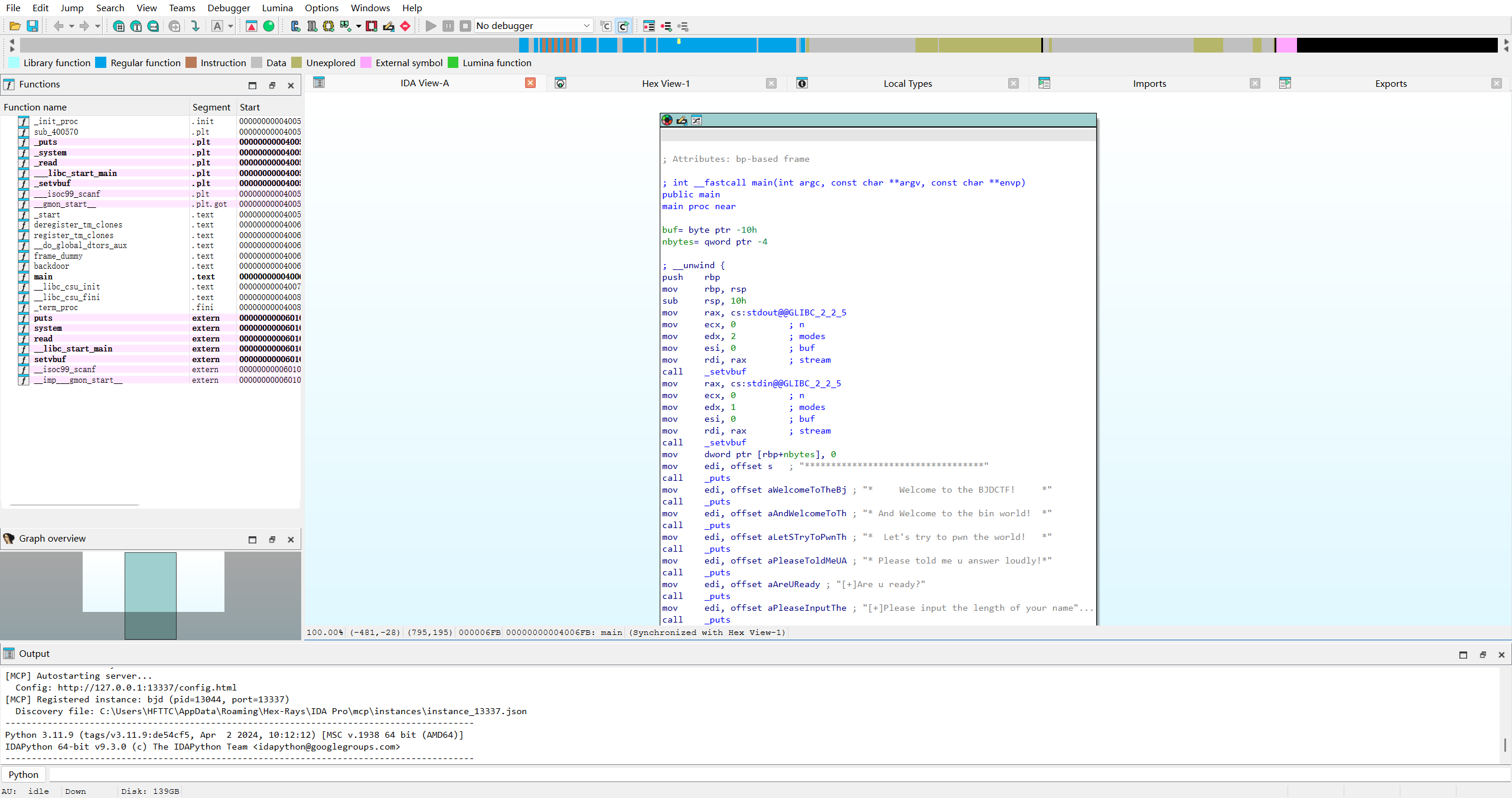Undock the Functions panel float button

pos(272,85)
